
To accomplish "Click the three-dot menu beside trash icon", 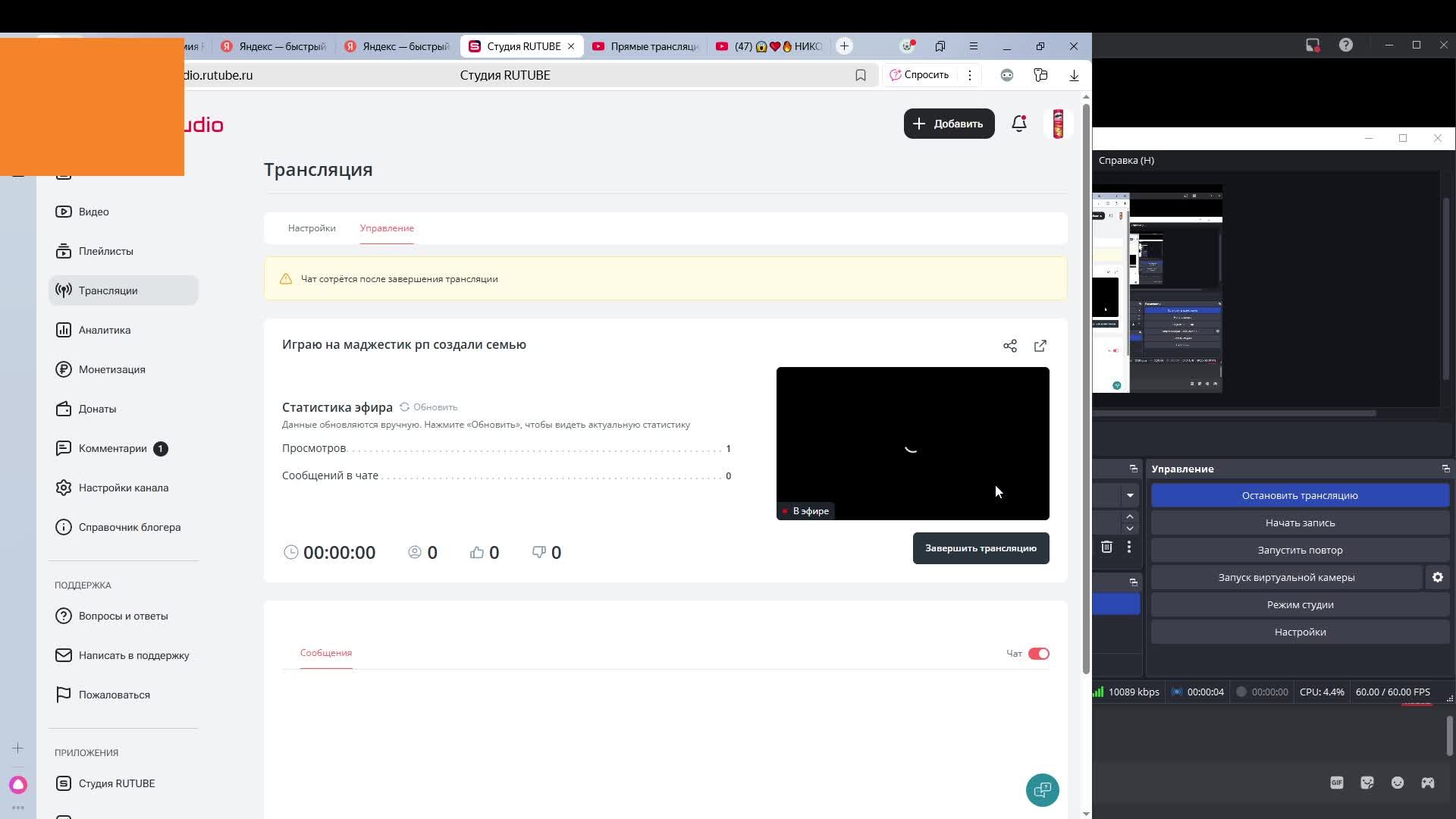I will (1129, 547).
